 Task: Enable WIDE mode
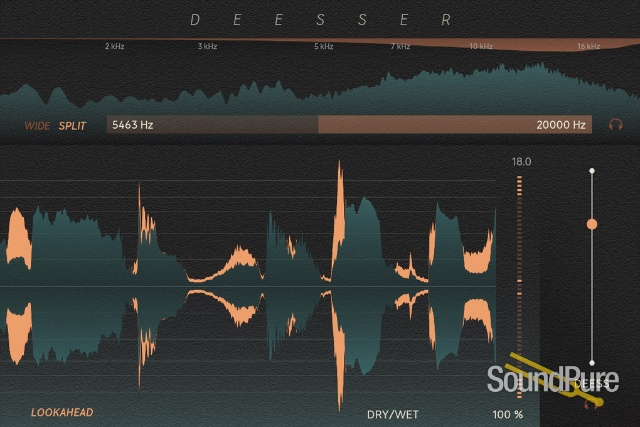pos(37,126)
